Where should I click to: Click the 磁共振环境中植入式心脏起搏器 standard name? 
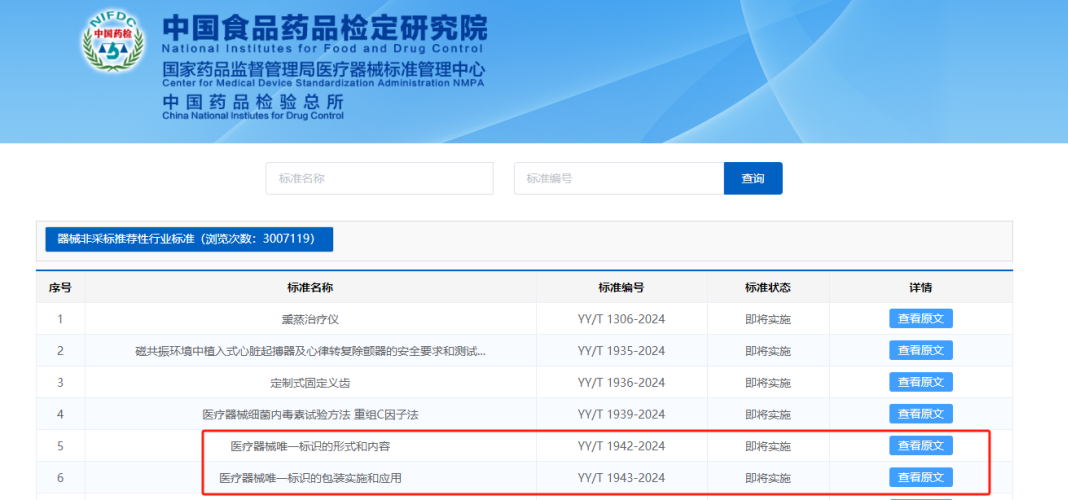(310, 351)
